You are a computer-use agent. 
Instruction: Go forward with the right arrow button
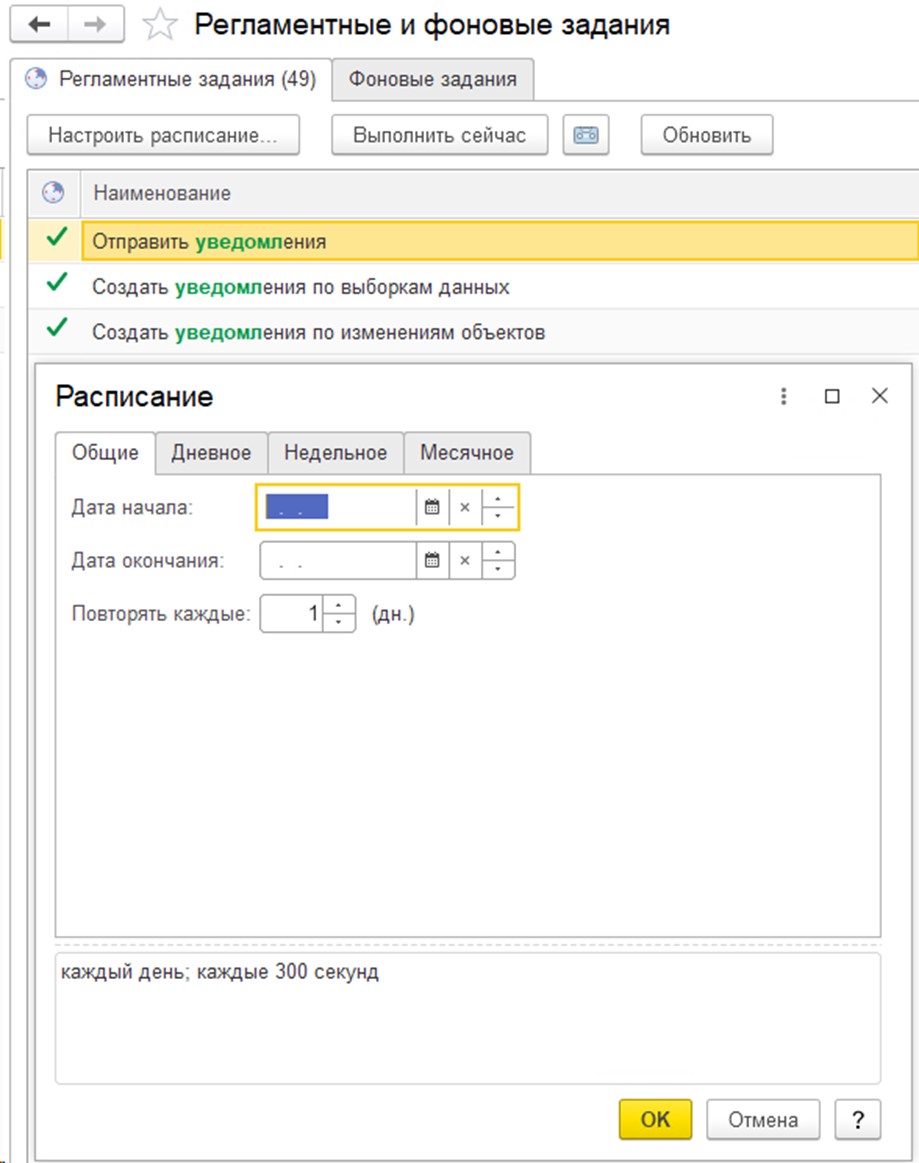pos(96,24)
